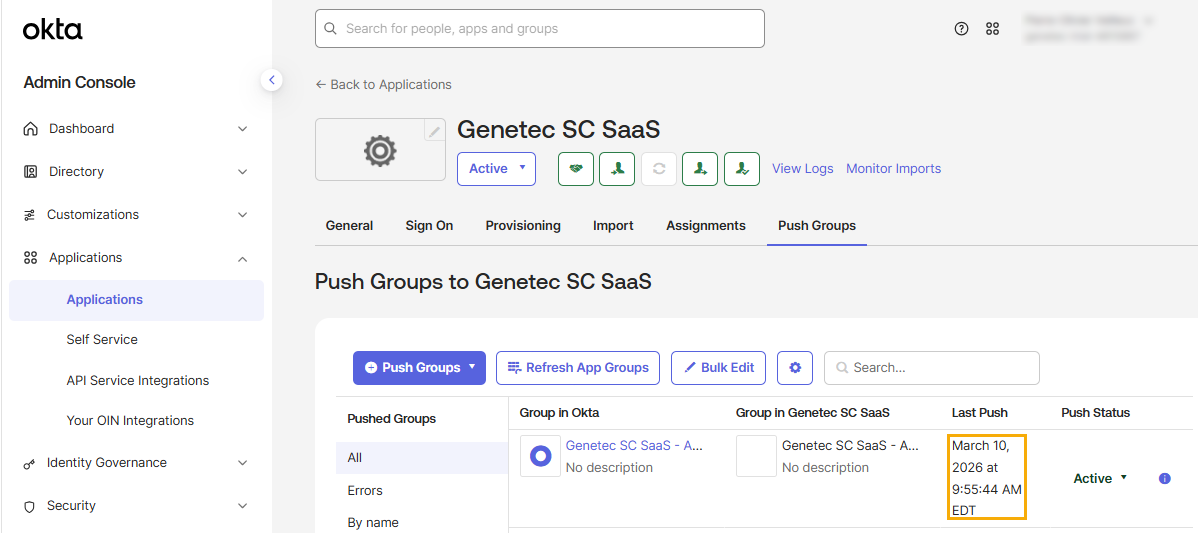This screenshot has width=1198, height=533.
Task: Open the push groups settings gear button
Action: click(x=795, y=368)
